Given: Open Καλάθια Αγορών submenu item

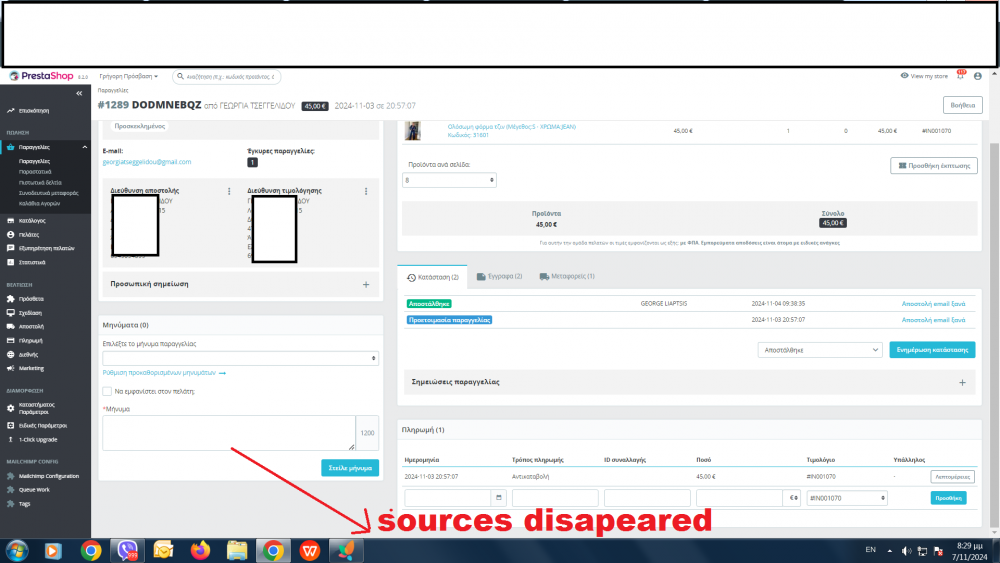Looking at the screenshot, I should click(40, 203).
